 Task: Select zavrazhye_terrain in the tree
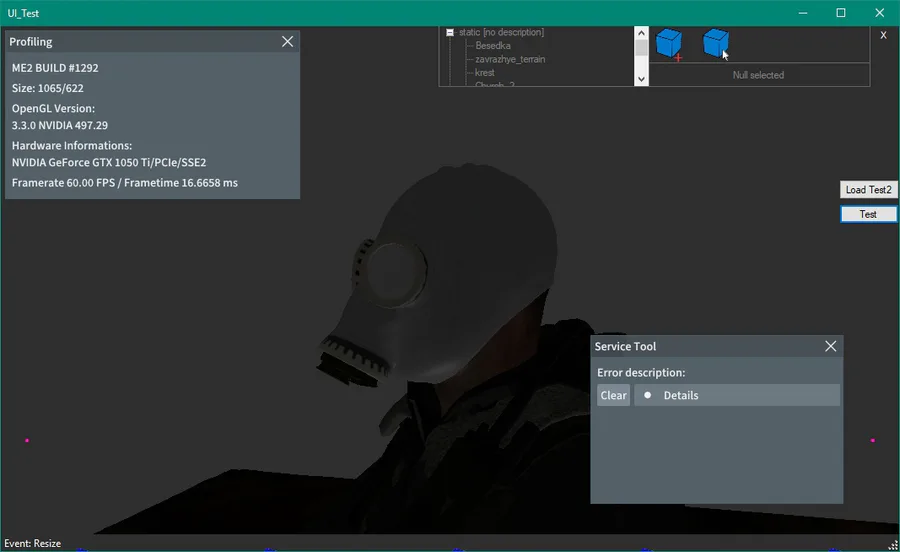pos(510,59)
